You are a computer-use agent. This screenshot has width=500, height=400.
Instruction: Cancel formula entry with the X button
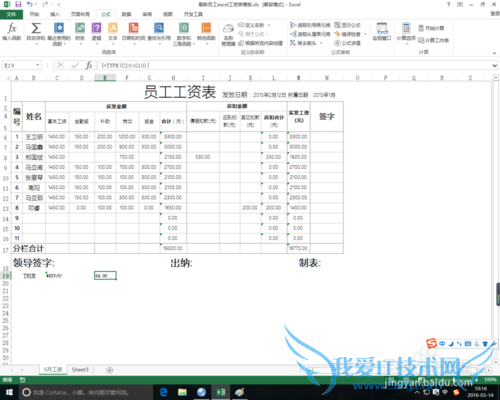click(x=60, y=65)
